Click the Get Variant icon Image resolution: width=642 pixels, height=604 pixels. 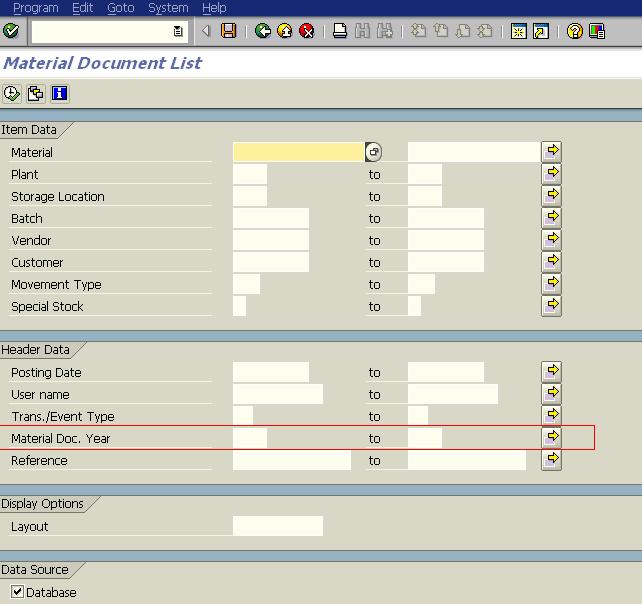coord(35,94)
